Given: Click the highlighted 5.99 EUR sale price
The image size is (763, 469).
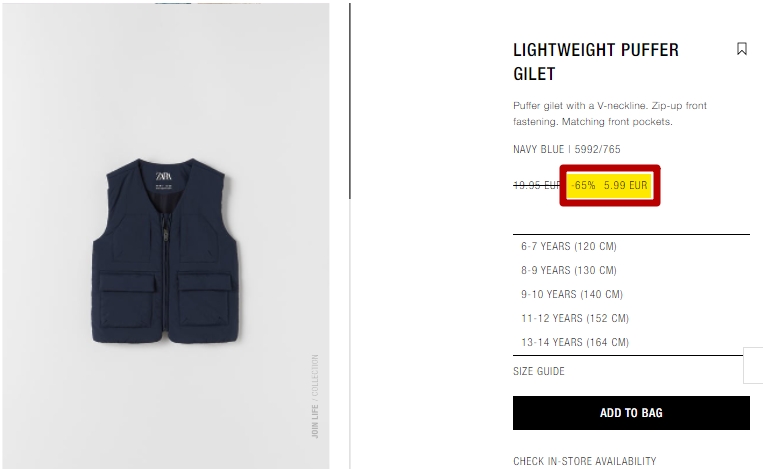Looking at the screenshot, I should tap(626, 185).
